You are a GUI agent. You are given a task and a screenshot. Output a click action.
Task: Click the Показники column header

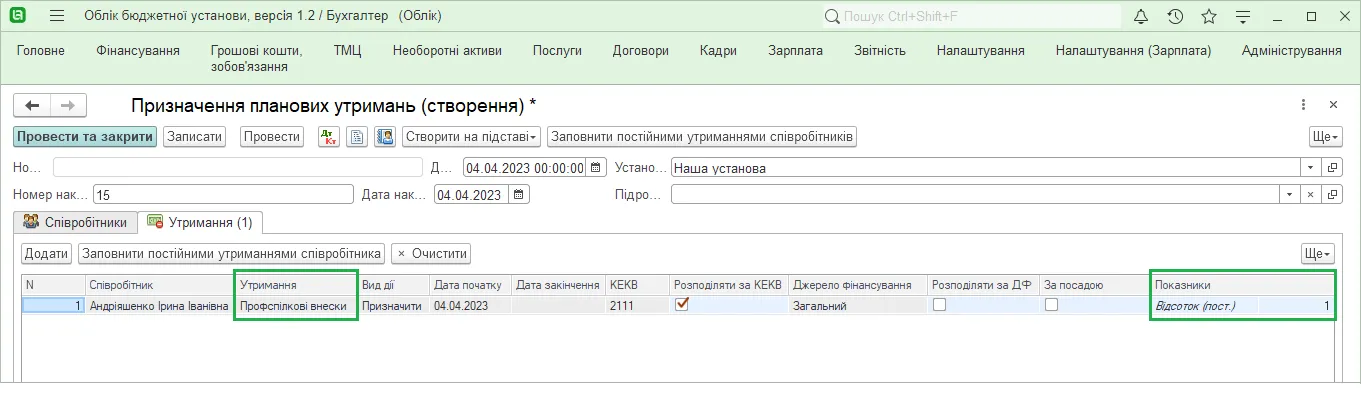(1243, 285)
